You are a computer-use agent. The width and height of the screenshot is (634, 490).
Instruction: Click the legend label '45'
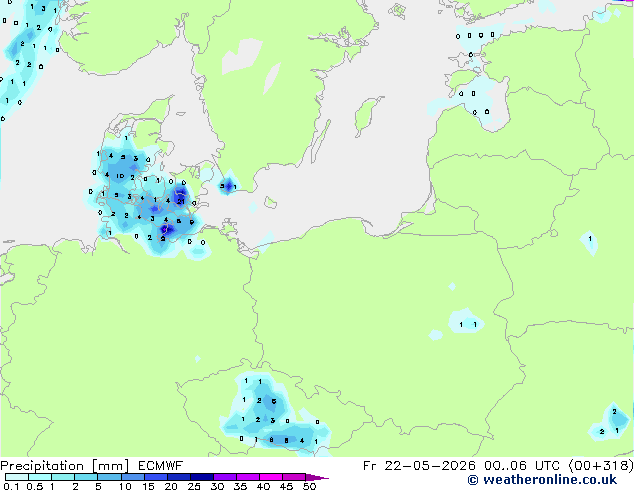click(287, 486)
